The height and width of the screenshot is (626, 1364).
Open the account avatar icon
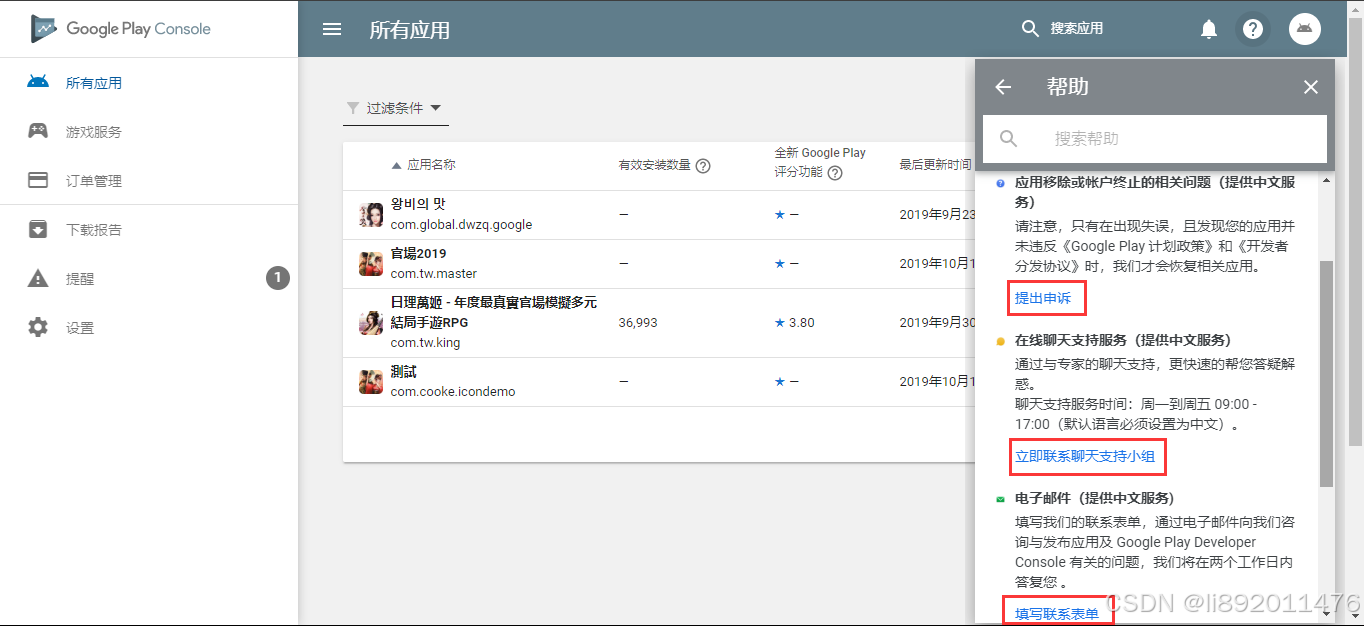(x=1304, y=29)
